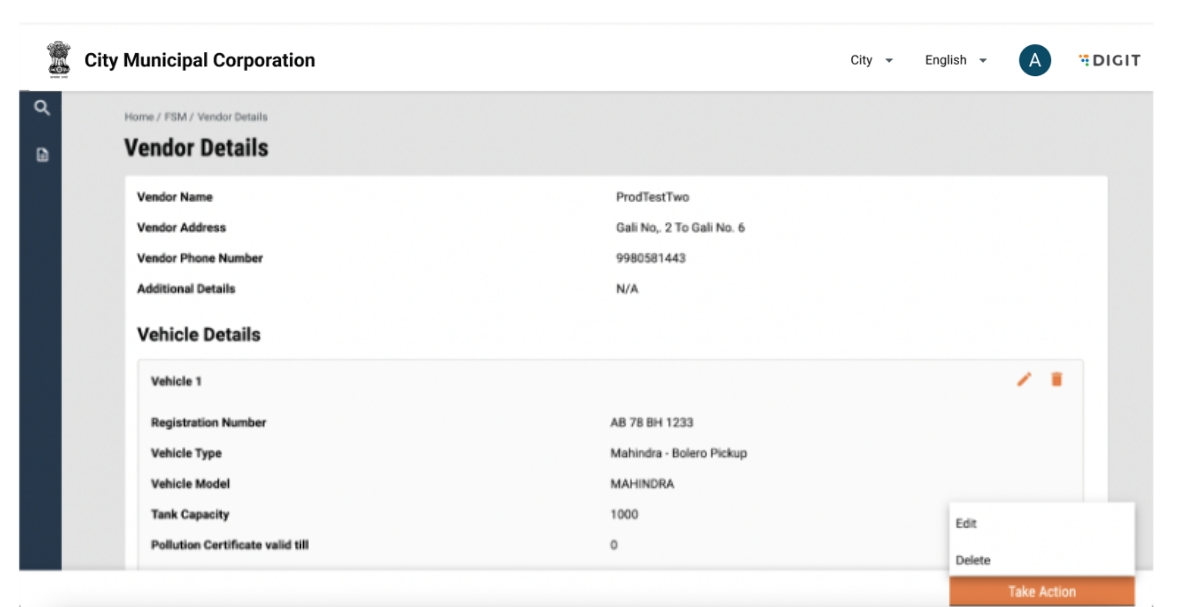Open the user avatar 'A' profile

[x=1035, y=61]
